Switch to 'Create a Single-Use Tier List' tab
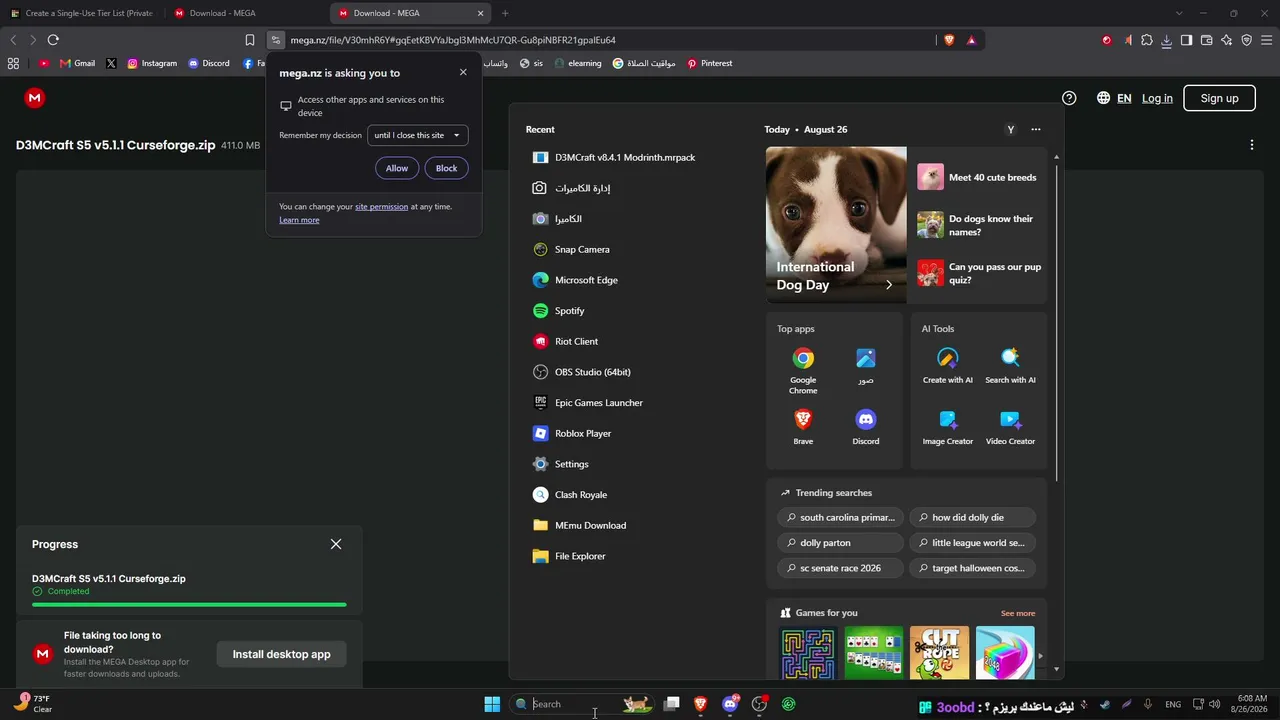This screenshot has height=720, width=1280. pyautogui.click(x=82, y=13)
